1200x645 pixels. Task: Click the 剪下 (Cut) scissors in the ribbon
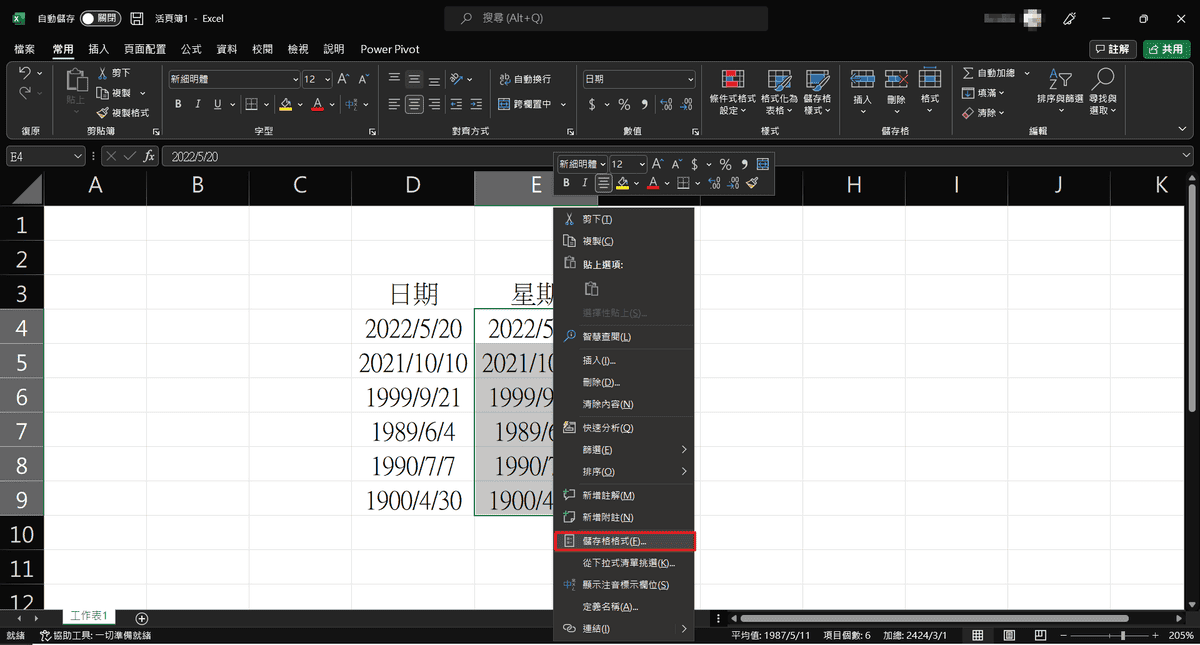[x=102, y=73]
